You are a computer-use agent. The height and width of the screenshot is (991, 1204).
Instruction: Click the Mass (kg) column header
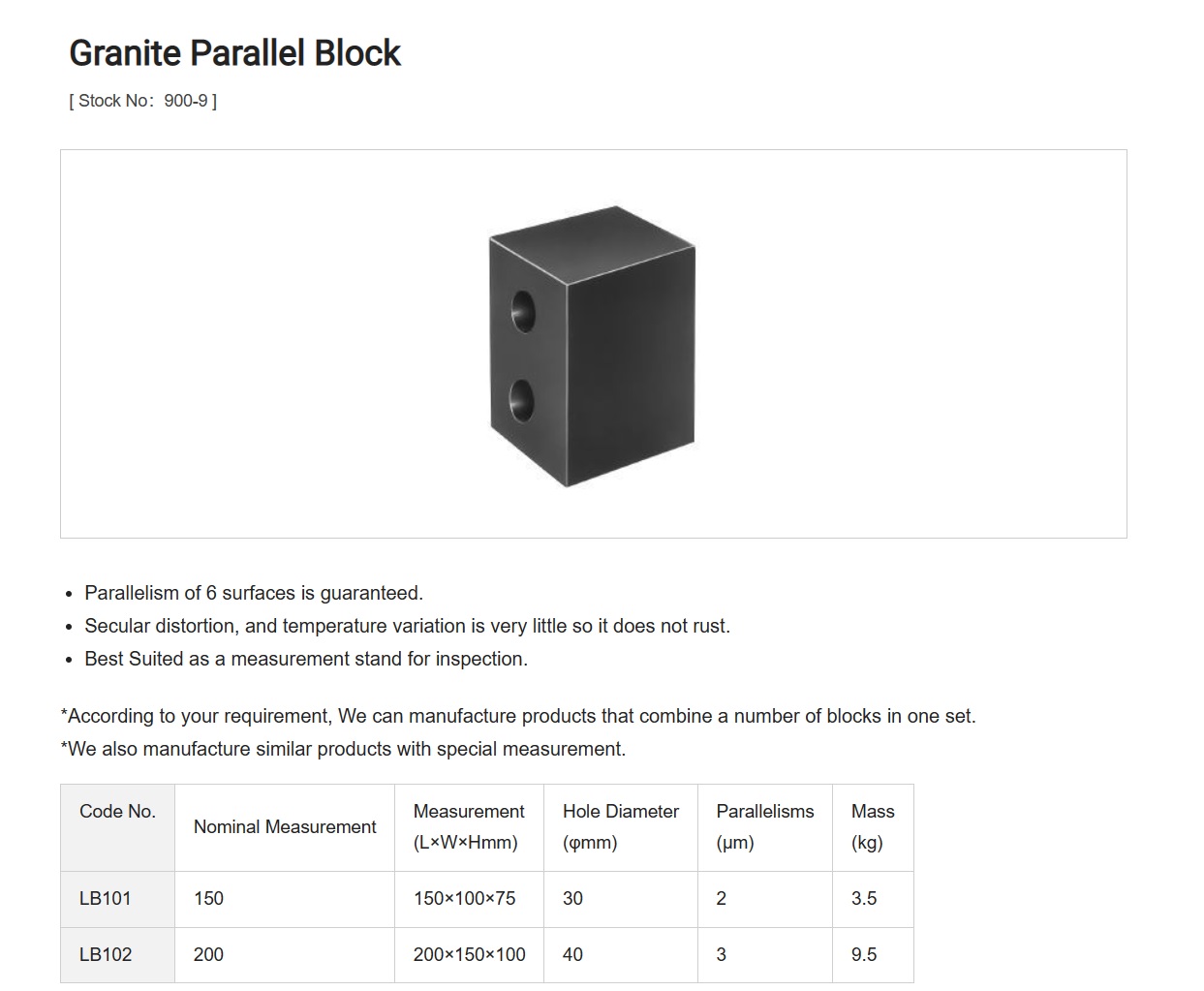873,827
